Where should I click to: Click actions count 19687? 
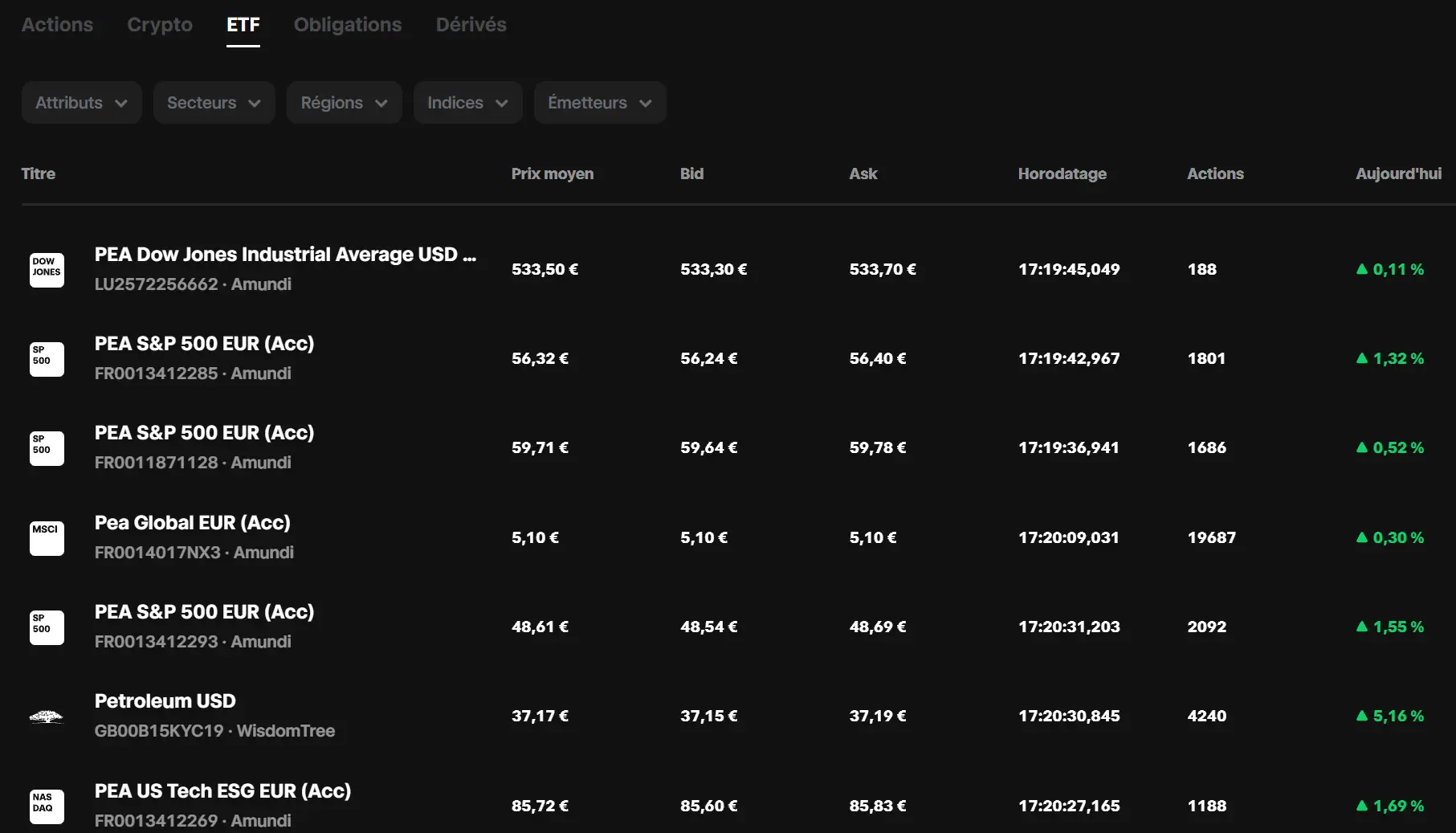(1212, 537)
